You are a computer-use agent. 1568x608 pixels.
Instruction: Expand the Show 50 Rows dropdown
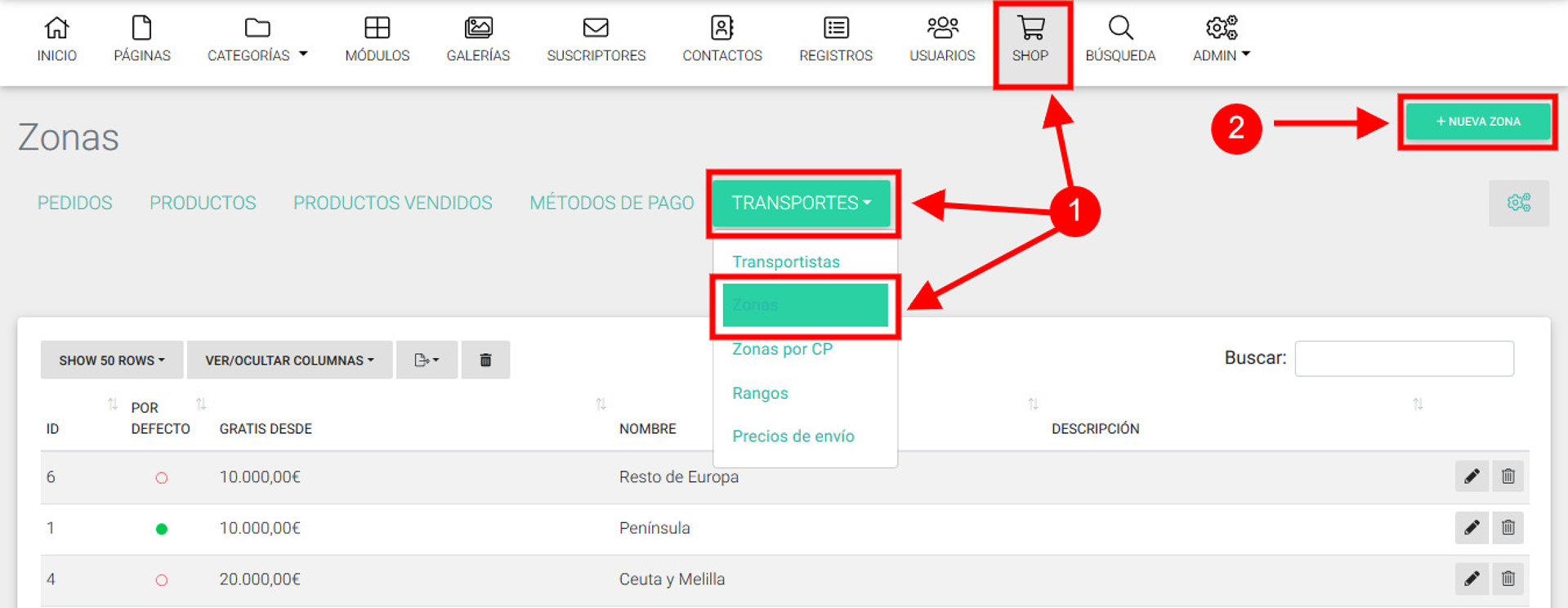coord(112,360)
